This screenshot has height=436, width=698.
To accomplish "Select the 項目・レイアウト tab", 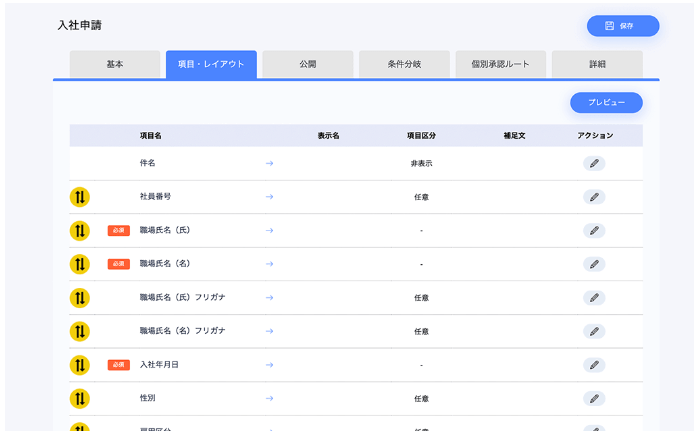I will (x=211, y=65).
